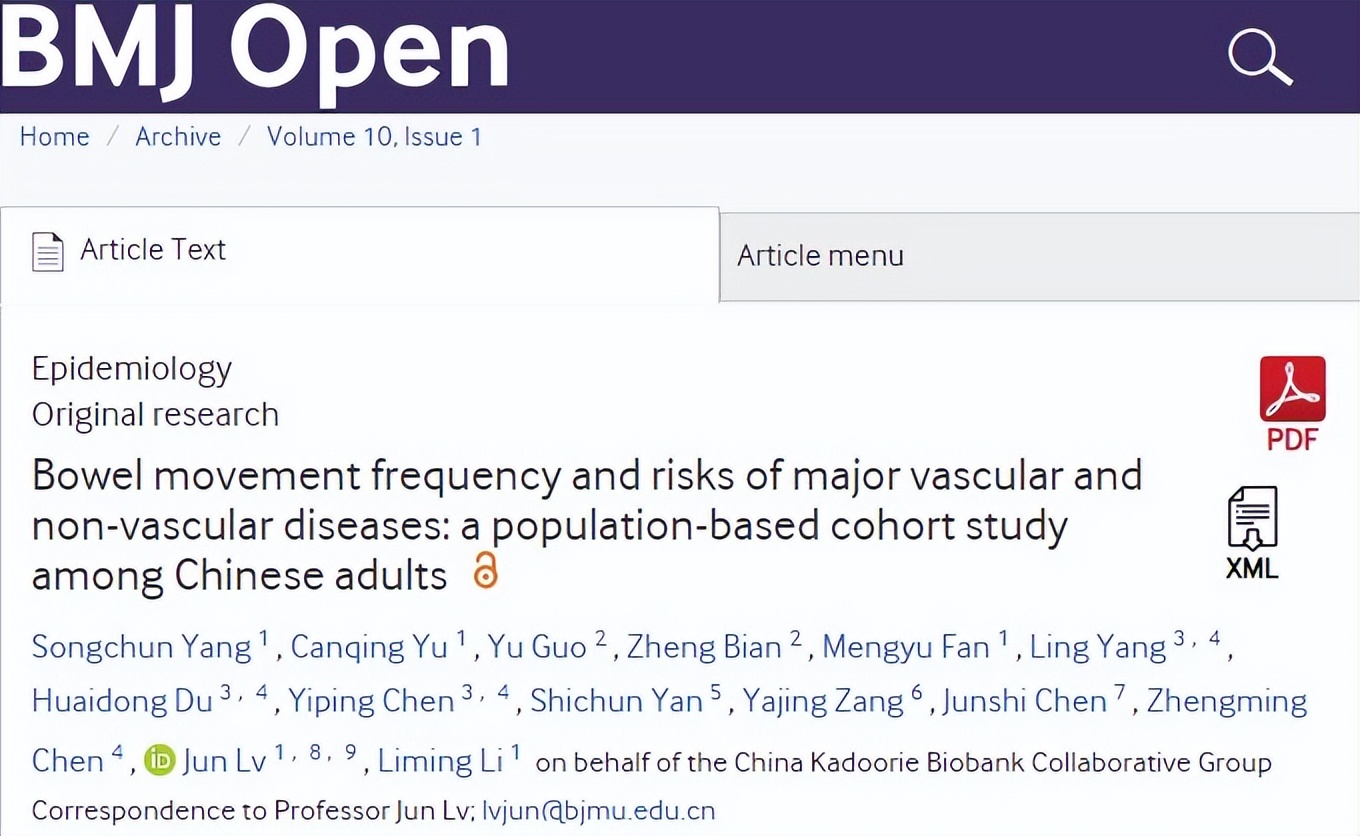Select author Mengyu Fan
Viewport: 1360px width, 836px height.
point(905,647)
